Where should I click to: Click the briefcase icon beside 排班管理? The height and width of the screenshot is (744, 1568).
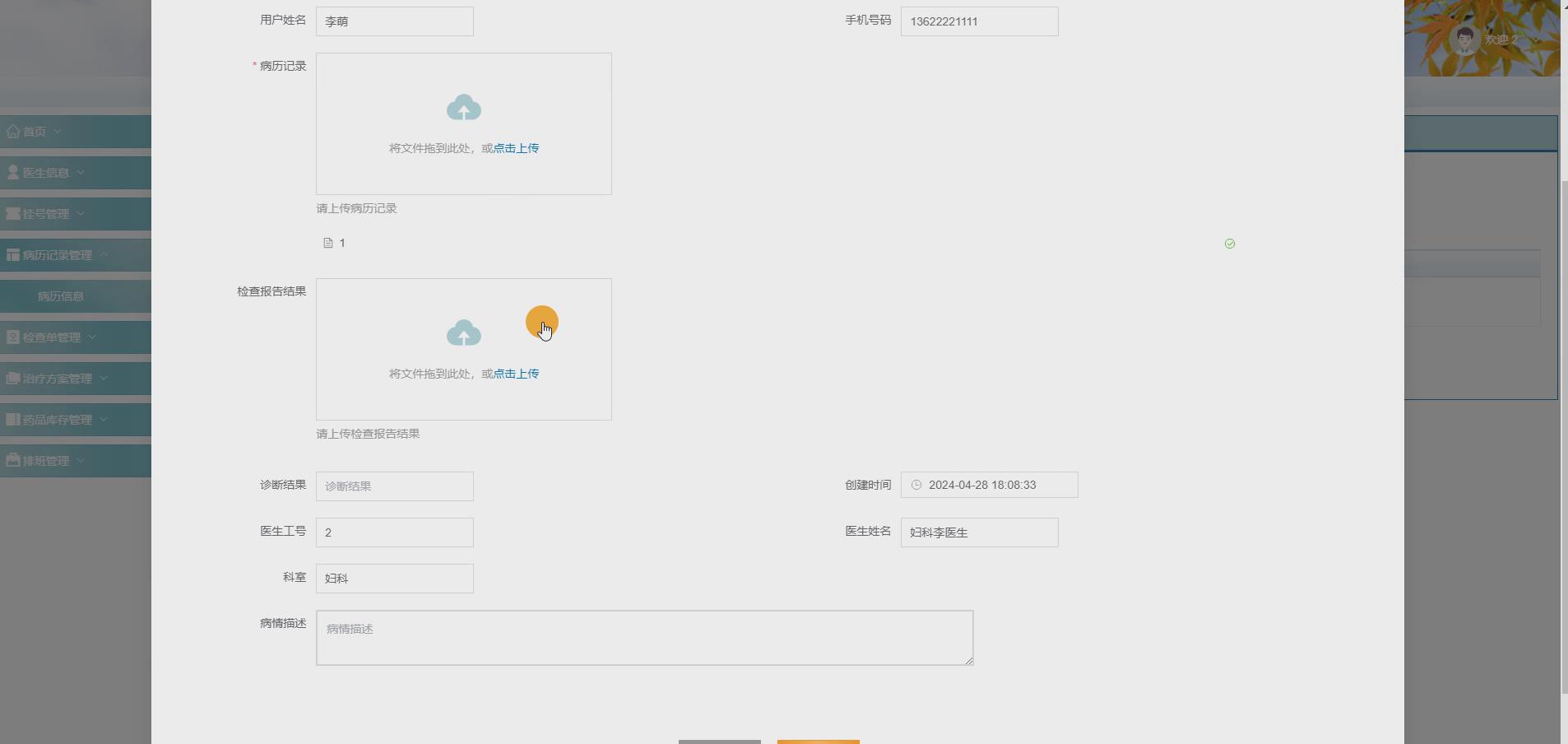coord(13,461)
